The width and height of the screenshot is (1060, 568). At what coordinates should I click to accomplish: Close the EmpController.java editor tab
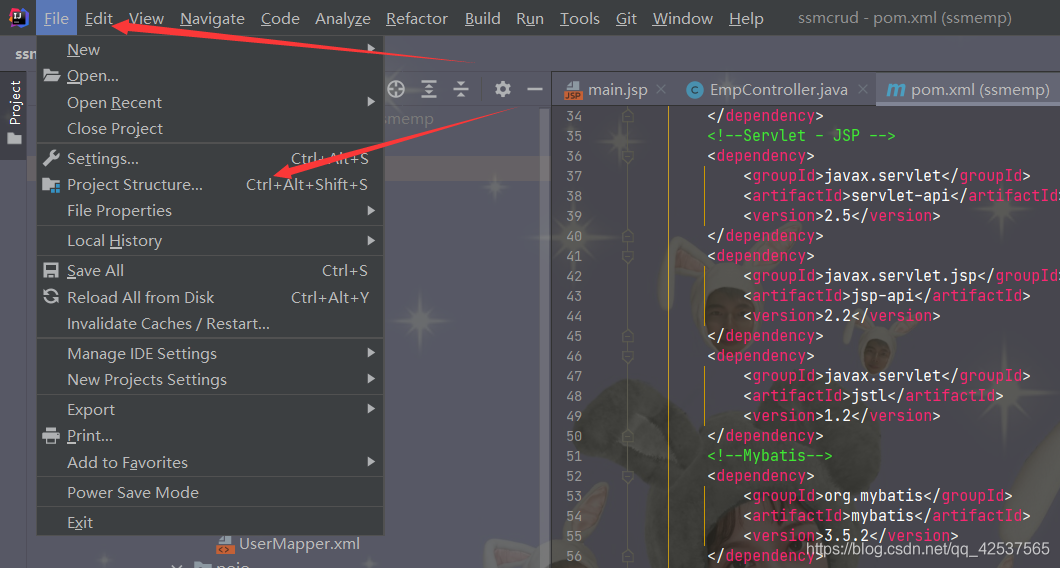(x=863, y=89)
